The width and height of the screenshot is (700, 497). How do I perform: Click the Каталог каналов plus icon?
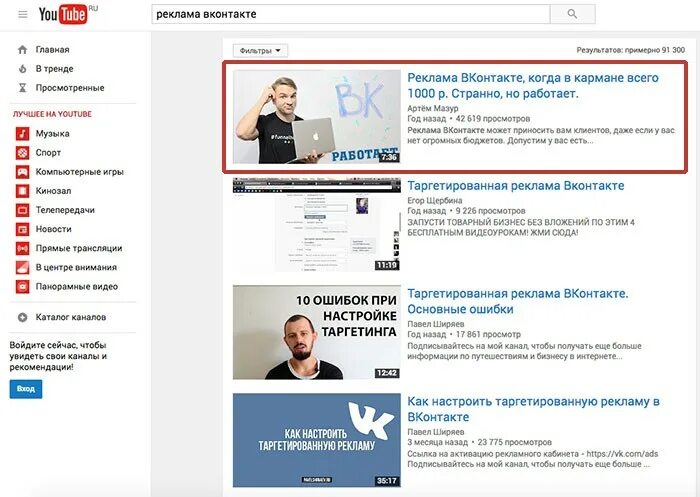22,317
